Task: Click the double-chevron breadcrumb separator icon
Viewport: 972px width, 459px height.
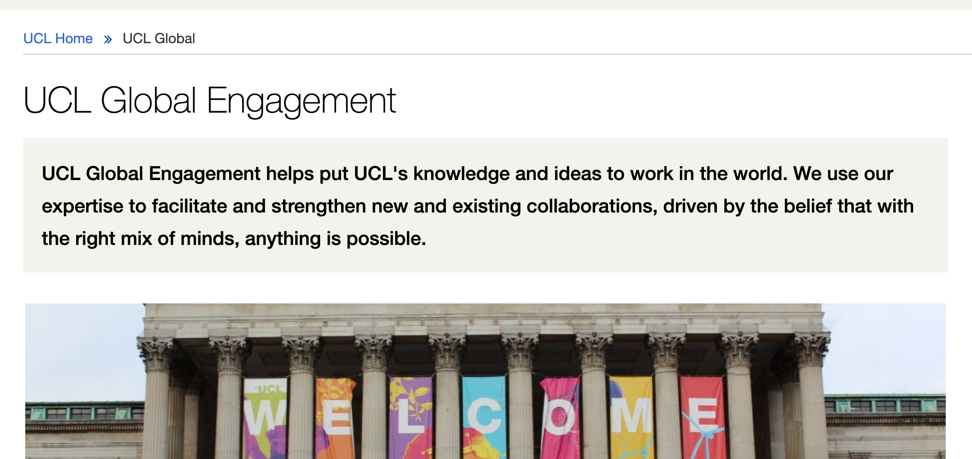Action: [x=108, y=39]
